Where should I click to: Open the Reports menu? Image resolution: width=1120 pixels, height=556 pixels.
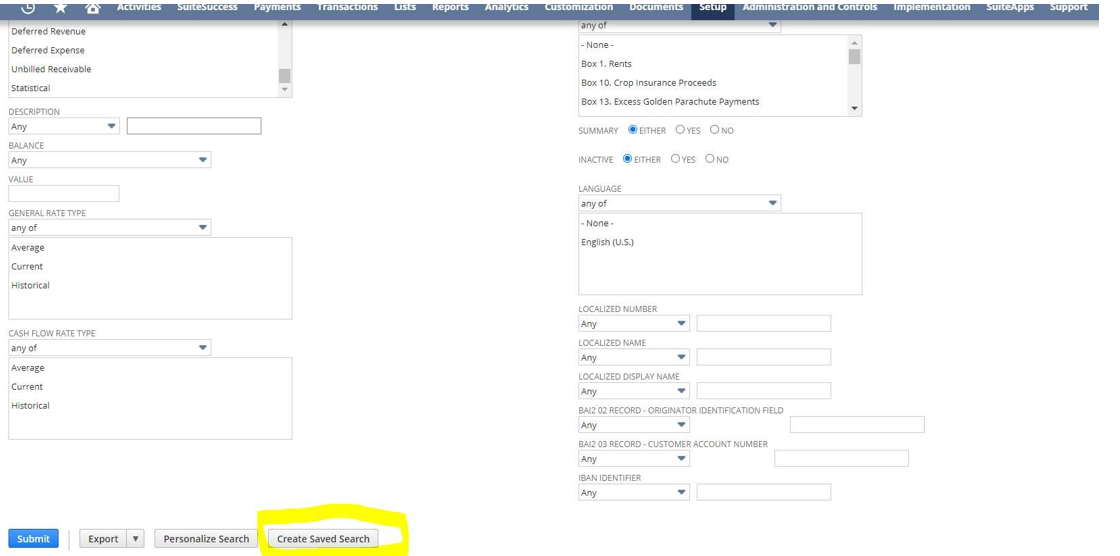450,7
